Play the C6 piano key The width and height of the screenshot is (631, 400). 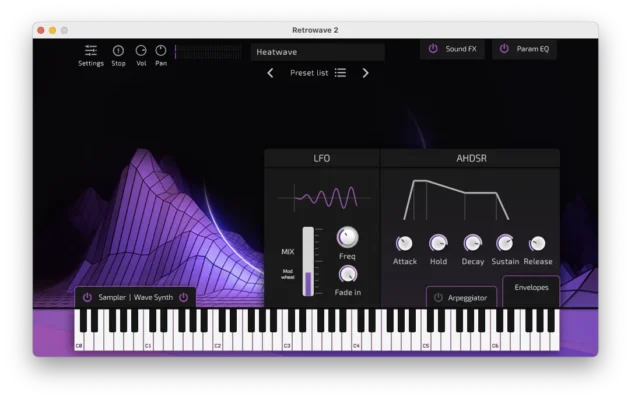coord(495,343)
